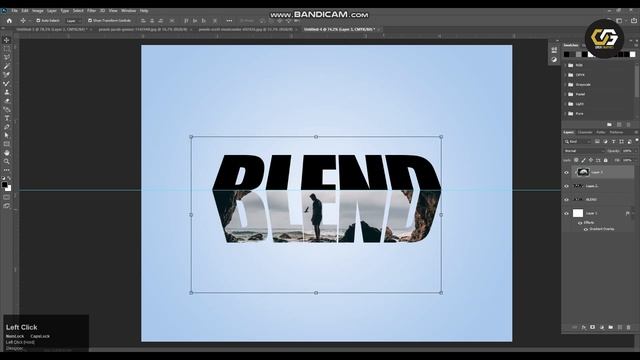Select the Type tool in toolbar
640x360 pixels.
tap(7, 118)
